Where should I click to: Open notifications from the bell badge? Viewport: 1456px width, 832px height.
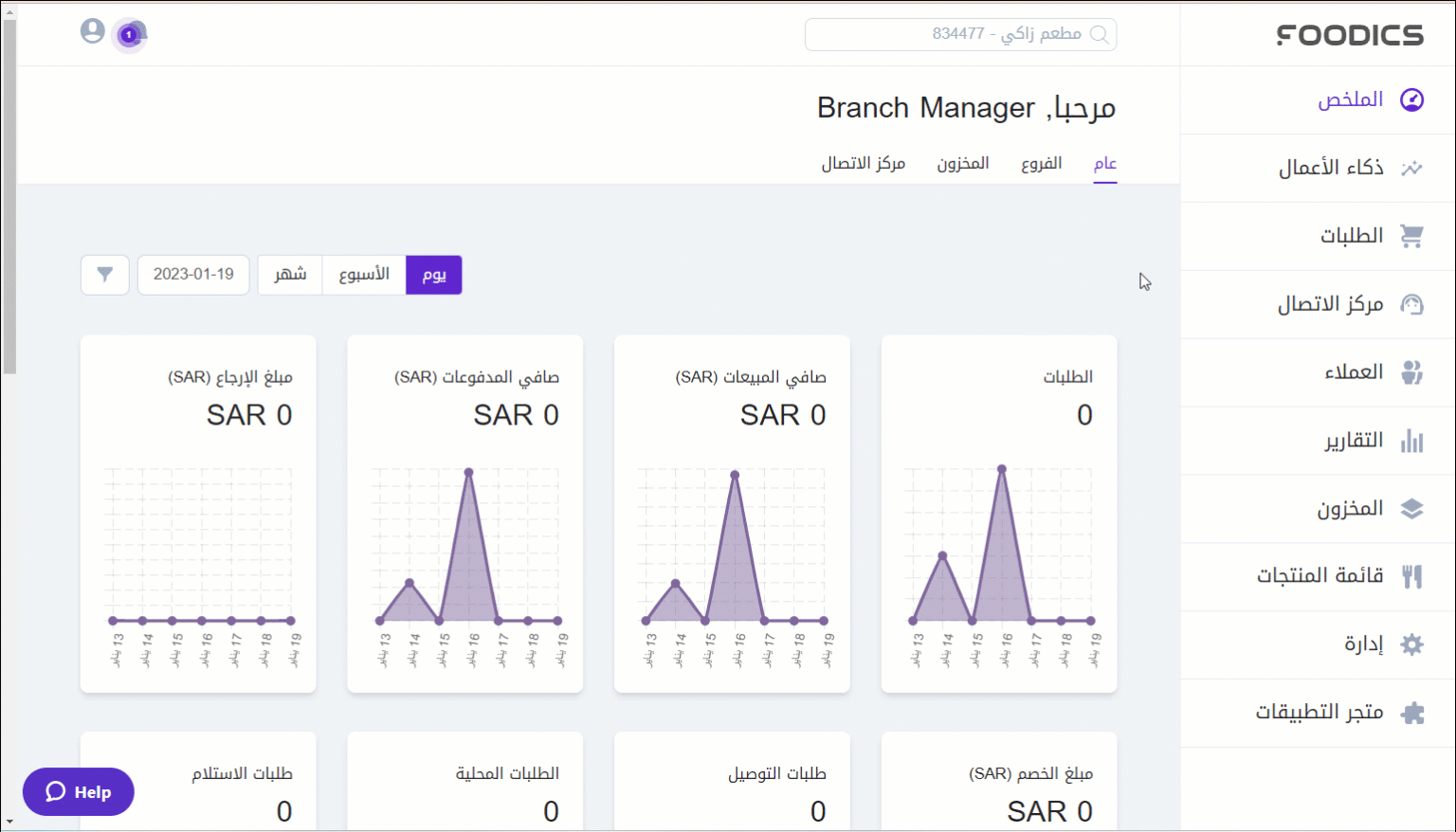pos(129,34)
